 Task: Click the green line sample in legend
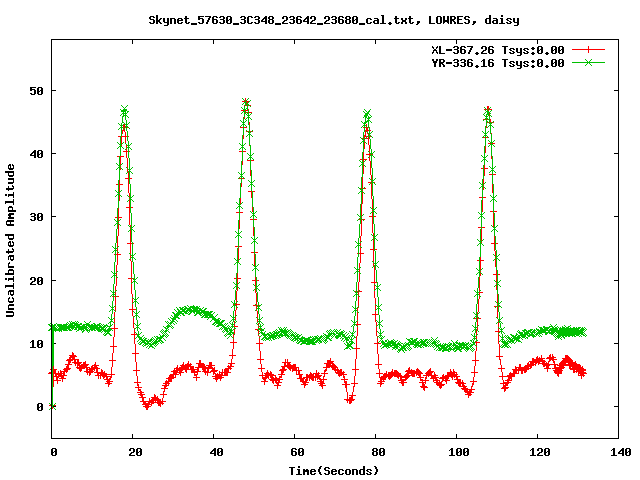[x=588, y=62]
